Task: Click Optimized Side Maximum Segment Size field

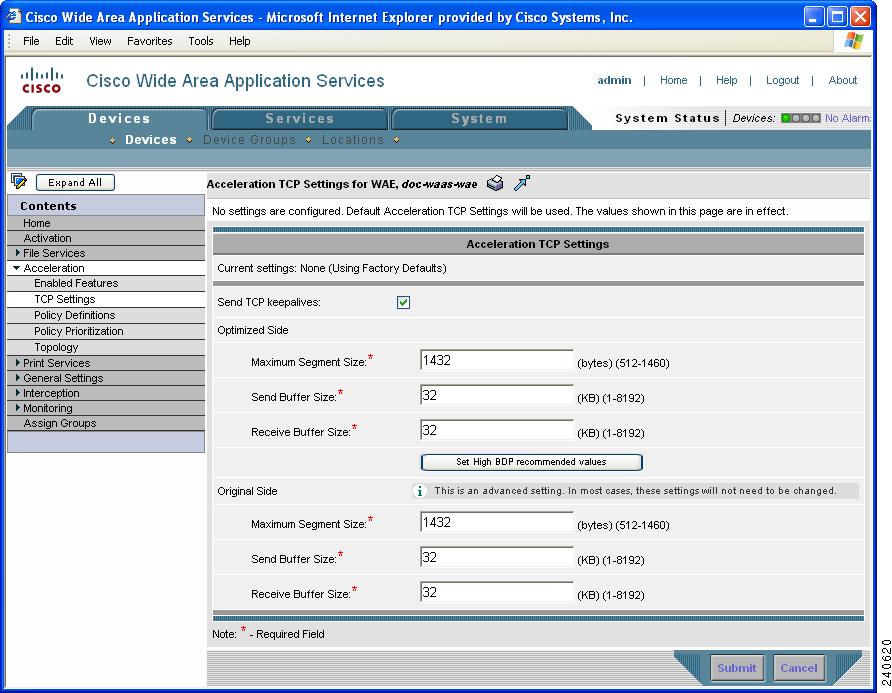Action: click(497, 360)
